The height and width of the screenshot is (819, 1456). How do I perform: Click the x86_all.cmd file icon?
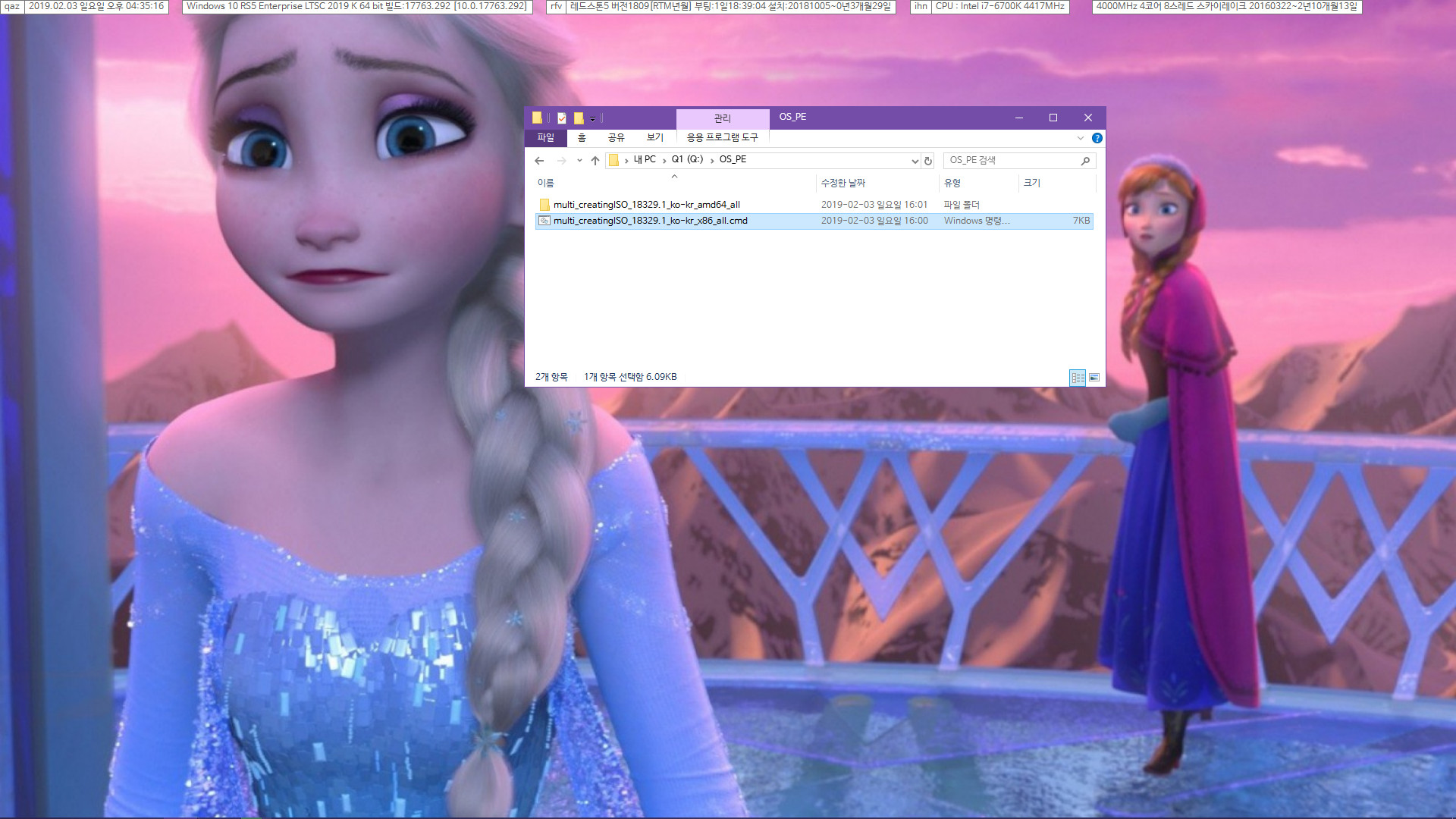[x=544, y=221]
